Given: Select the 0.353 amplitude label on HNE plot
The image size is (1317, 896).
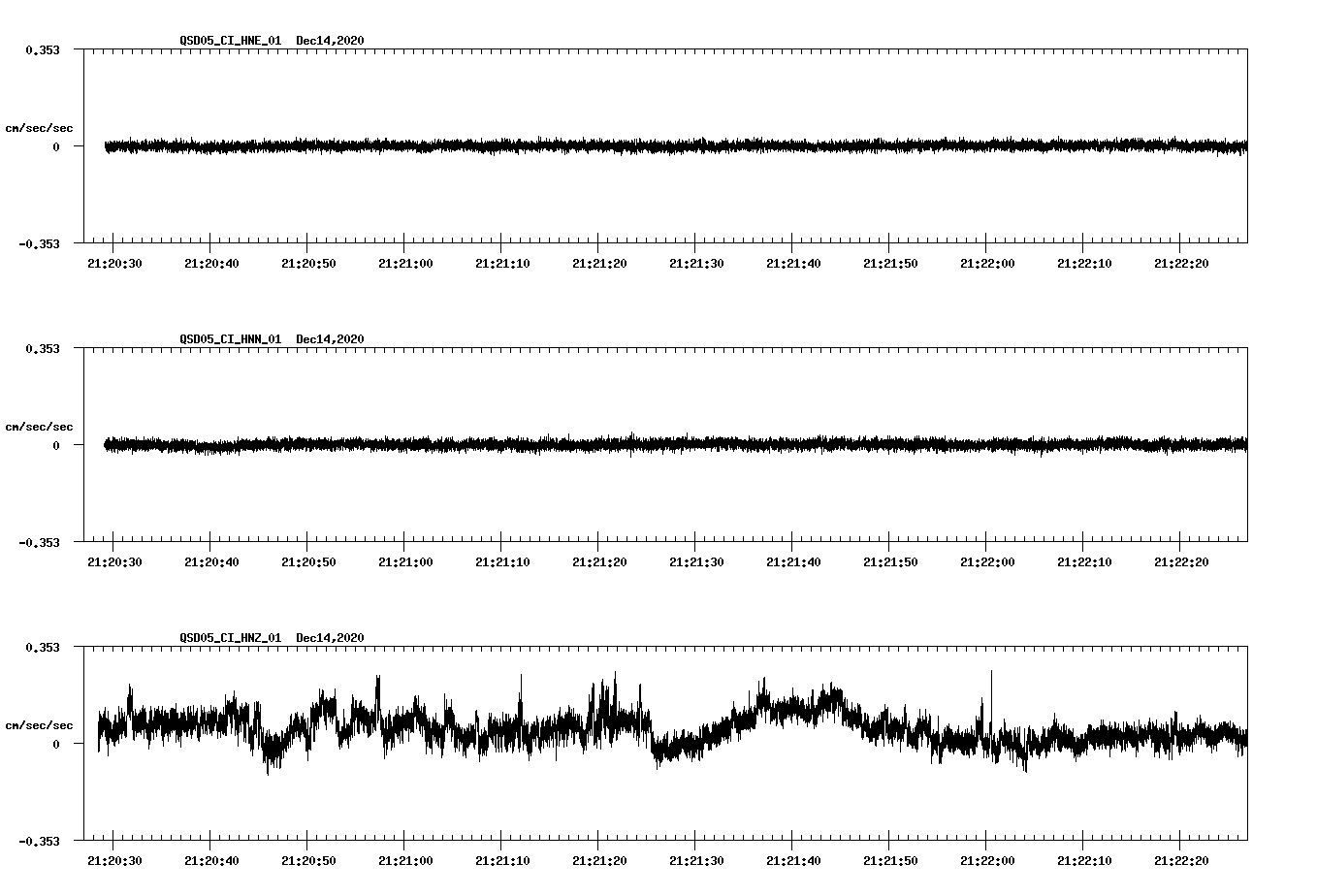Looking at the screenshot, I should 44,48.
